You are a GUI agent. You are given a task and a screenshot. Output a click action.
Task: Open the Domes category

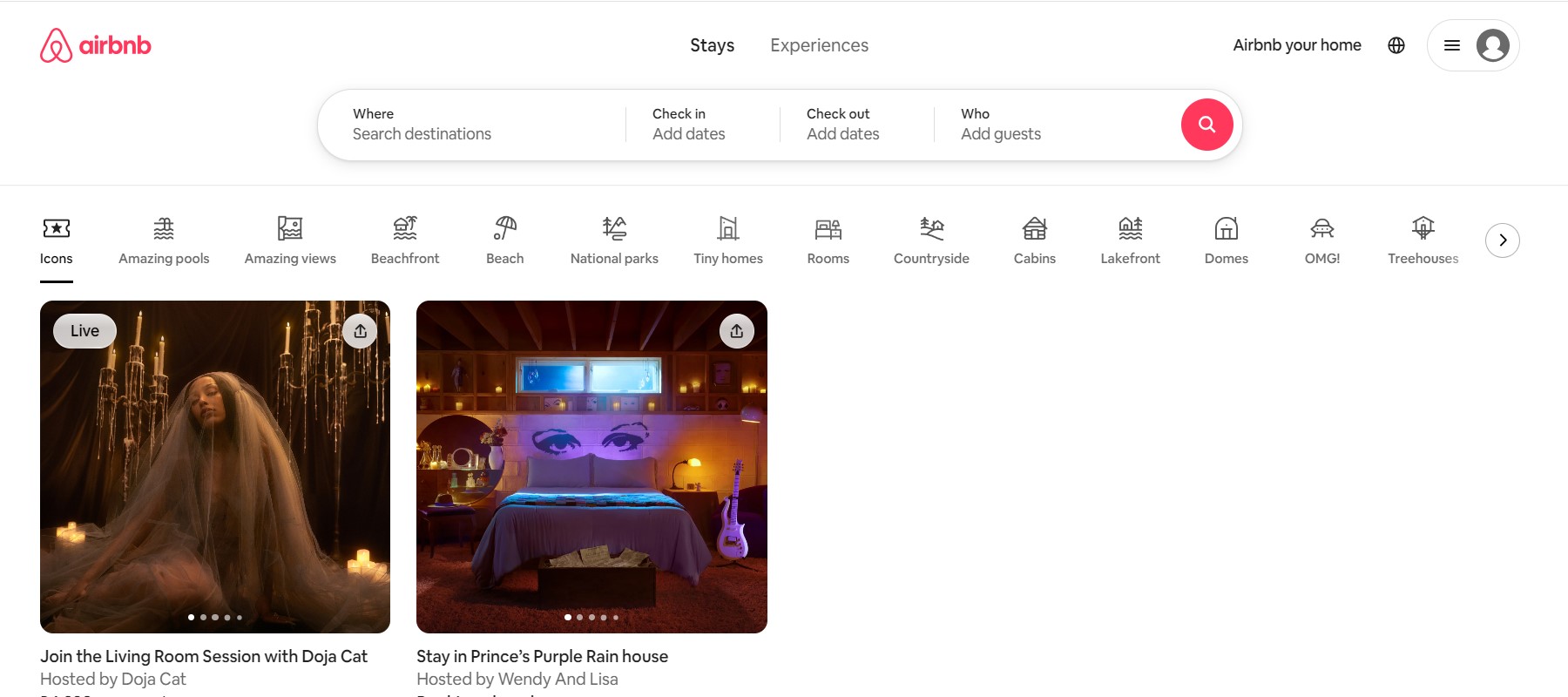click(1226, 240)
